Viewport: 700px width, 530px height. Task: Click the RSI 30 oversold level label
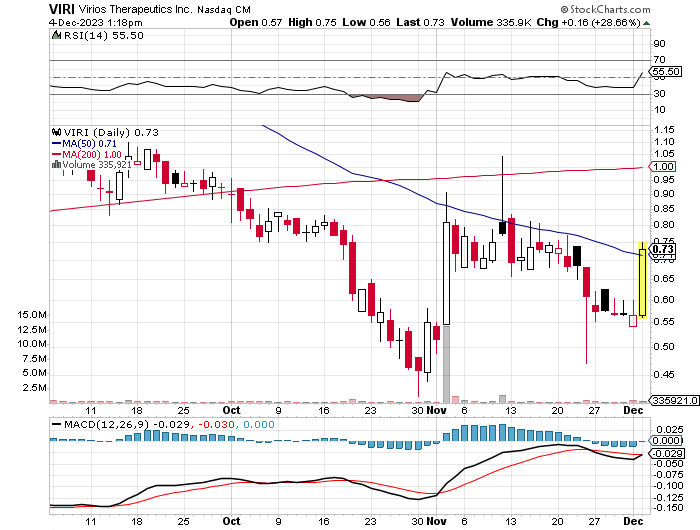pos(659,94)
